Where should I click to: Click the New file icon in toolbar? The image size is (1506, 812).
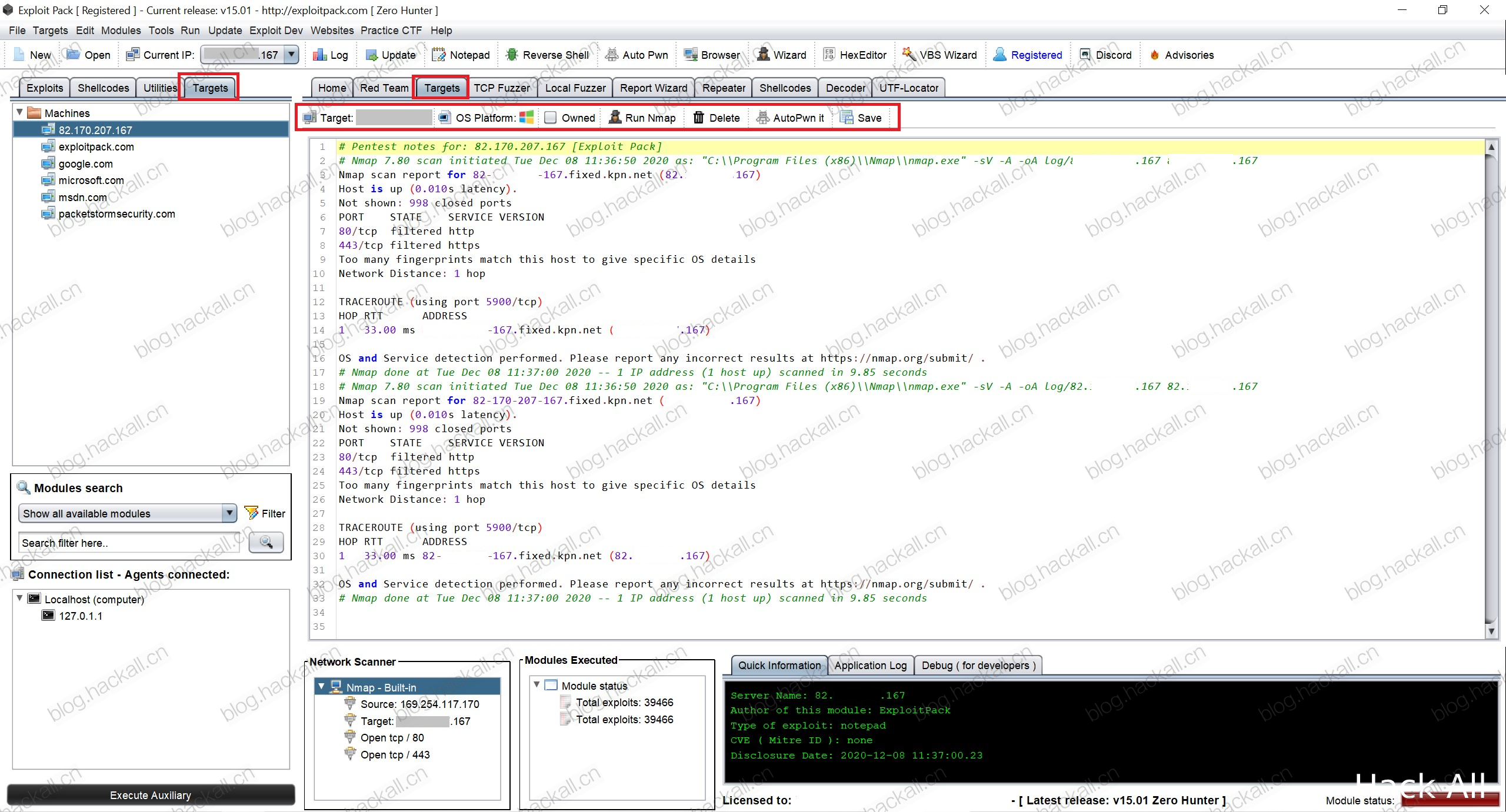[20, 55]
